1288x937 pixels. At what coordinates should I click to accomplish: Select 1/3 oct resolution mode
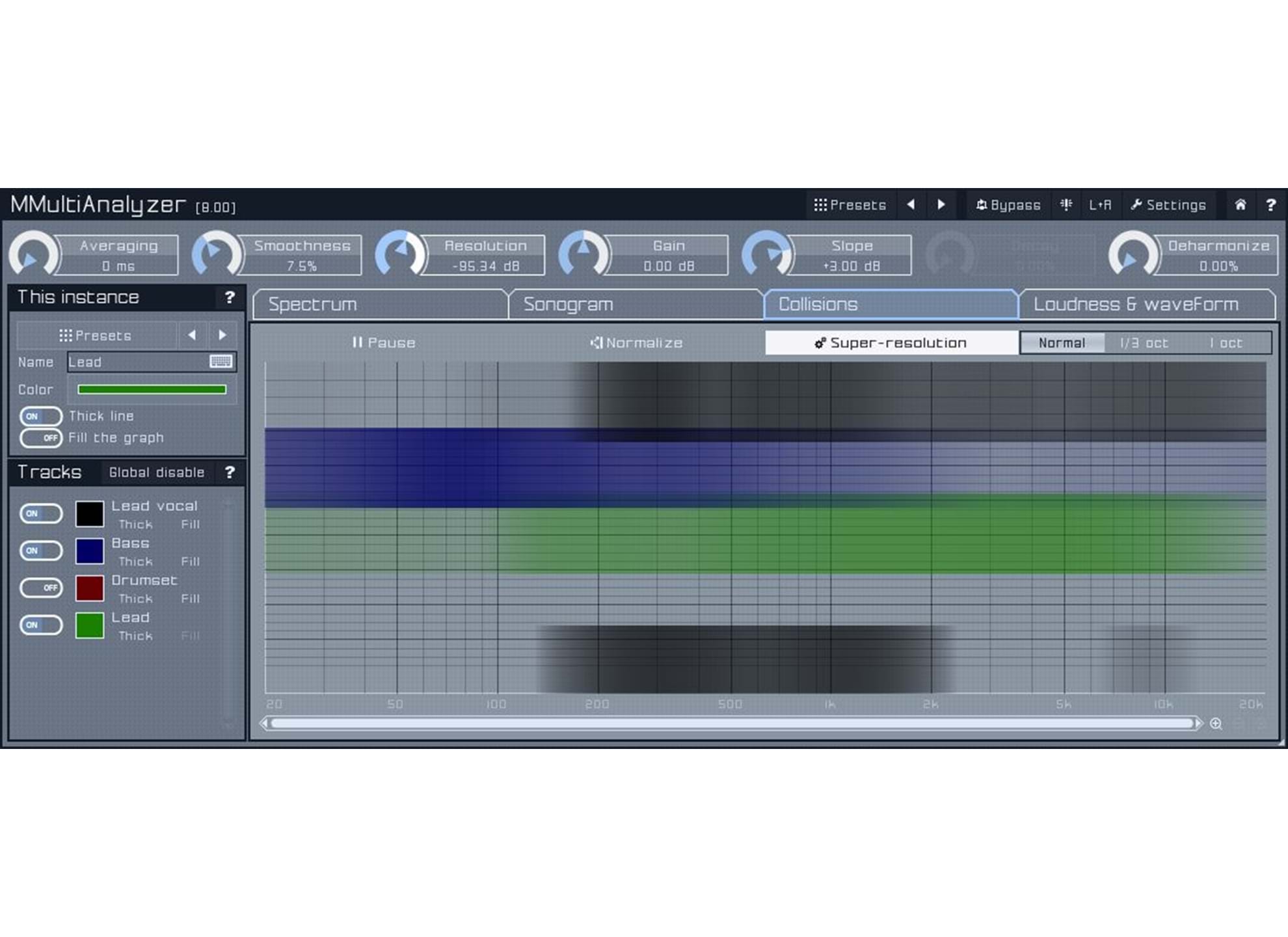pyautogui.click(x=1144, y=342)
